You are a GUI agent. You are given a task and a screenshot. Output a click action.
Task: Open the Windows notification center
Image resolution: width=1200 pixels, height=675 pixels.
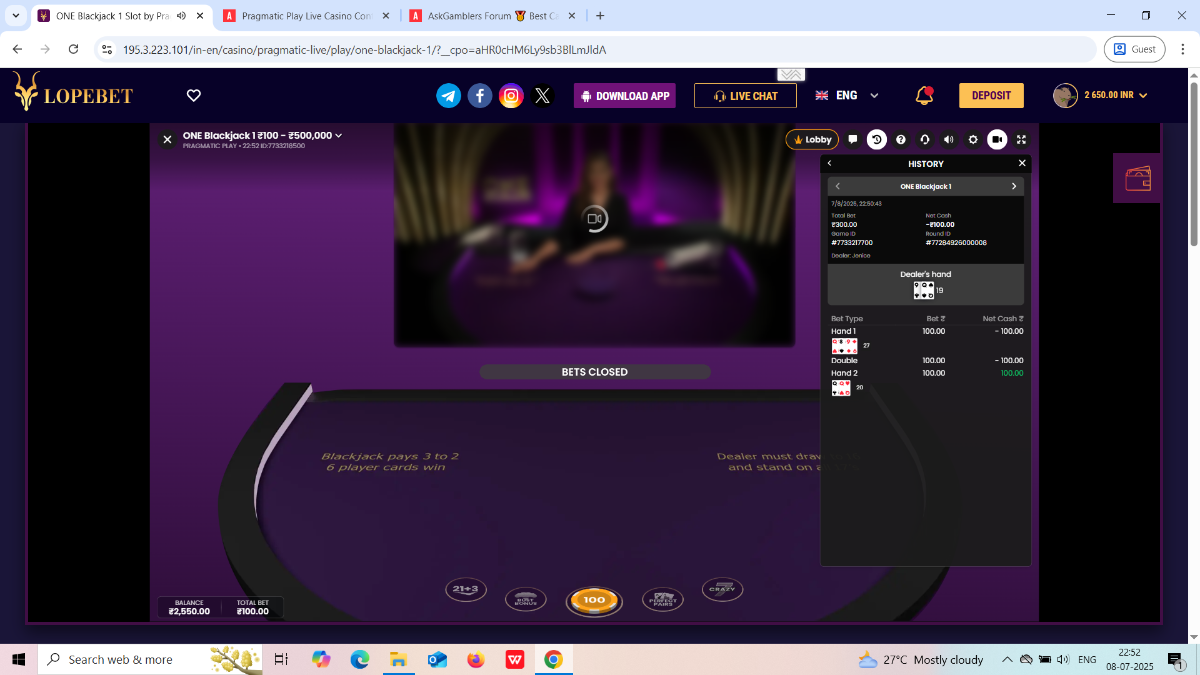[x=1176, y=660]
